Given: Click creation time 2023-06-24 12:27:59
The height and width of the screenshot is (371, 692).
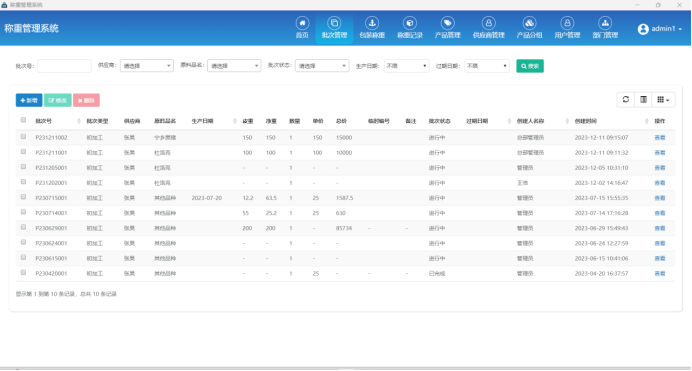Looking at the screenshot, I should (601, 243).
